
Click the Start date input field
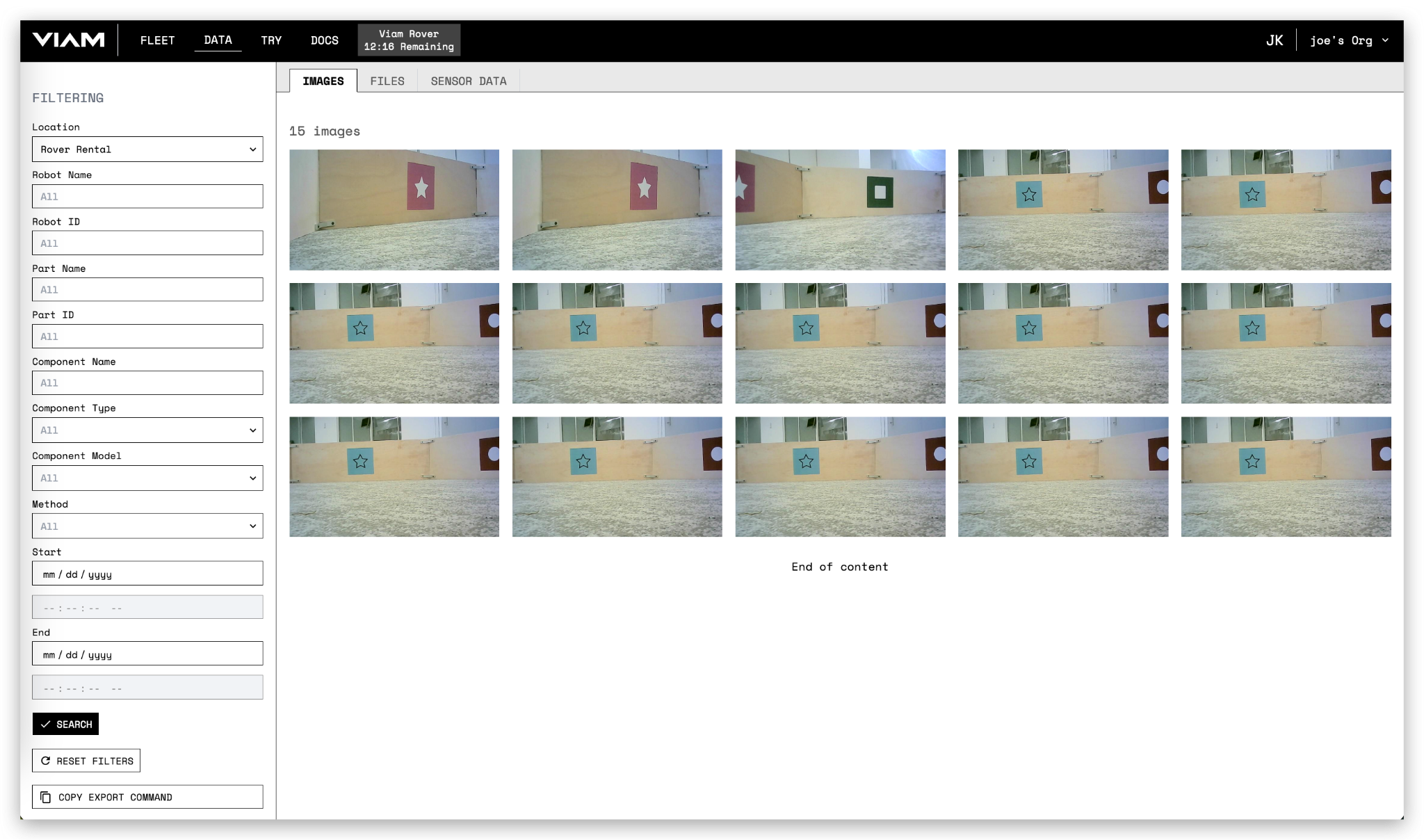pyautogui.click(x=147, y=573)
